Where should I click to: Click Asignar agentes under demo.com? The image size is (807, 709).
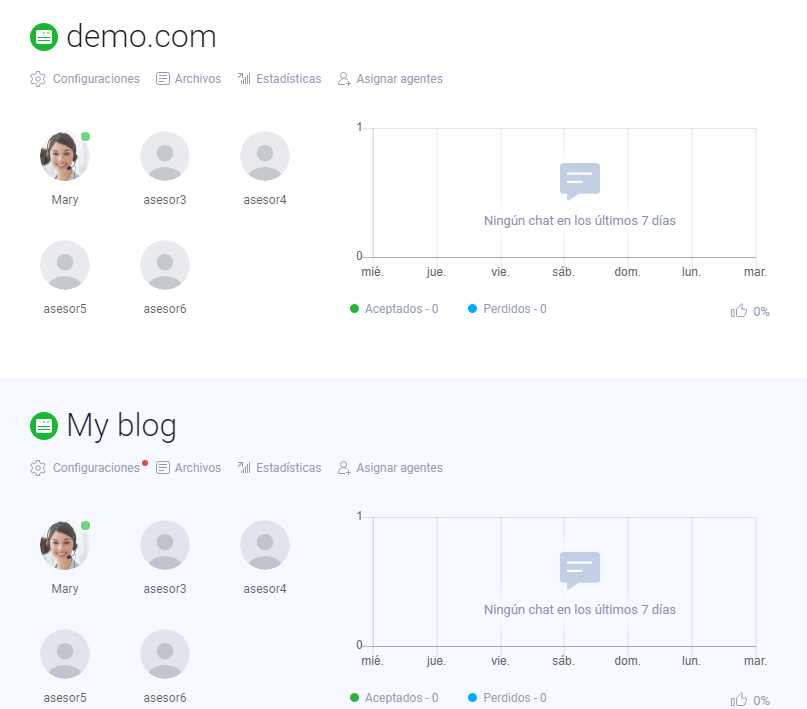tap(390, 79)
